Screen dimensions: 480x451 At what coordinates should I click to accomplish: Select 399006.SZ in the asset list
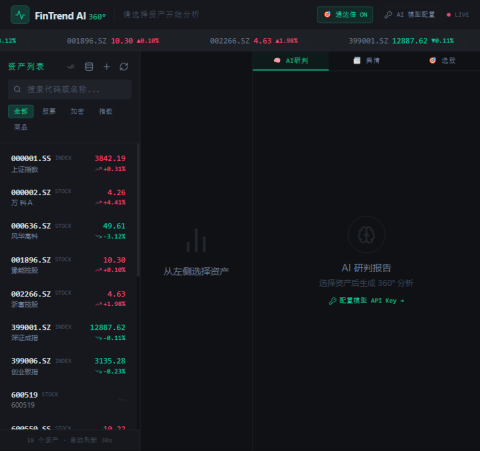pyautogui.click(x=68, y=366)
